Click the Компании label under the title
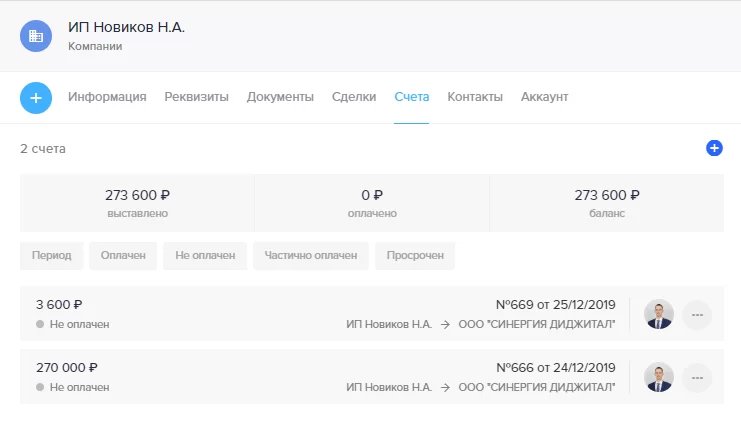 (x=95, y=46)
